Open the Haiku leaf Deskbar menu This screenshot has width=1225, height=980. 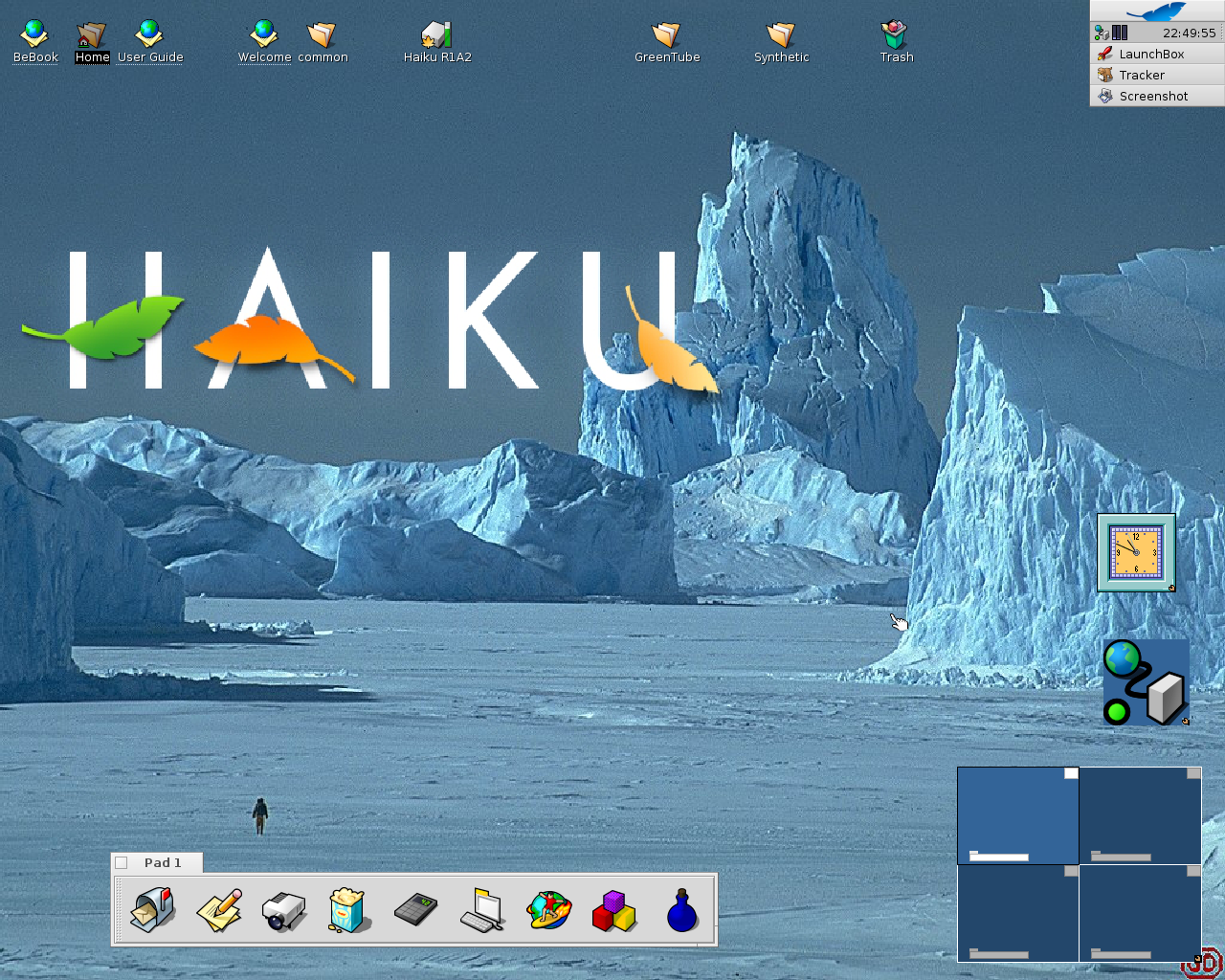(x=1156, y=11)
